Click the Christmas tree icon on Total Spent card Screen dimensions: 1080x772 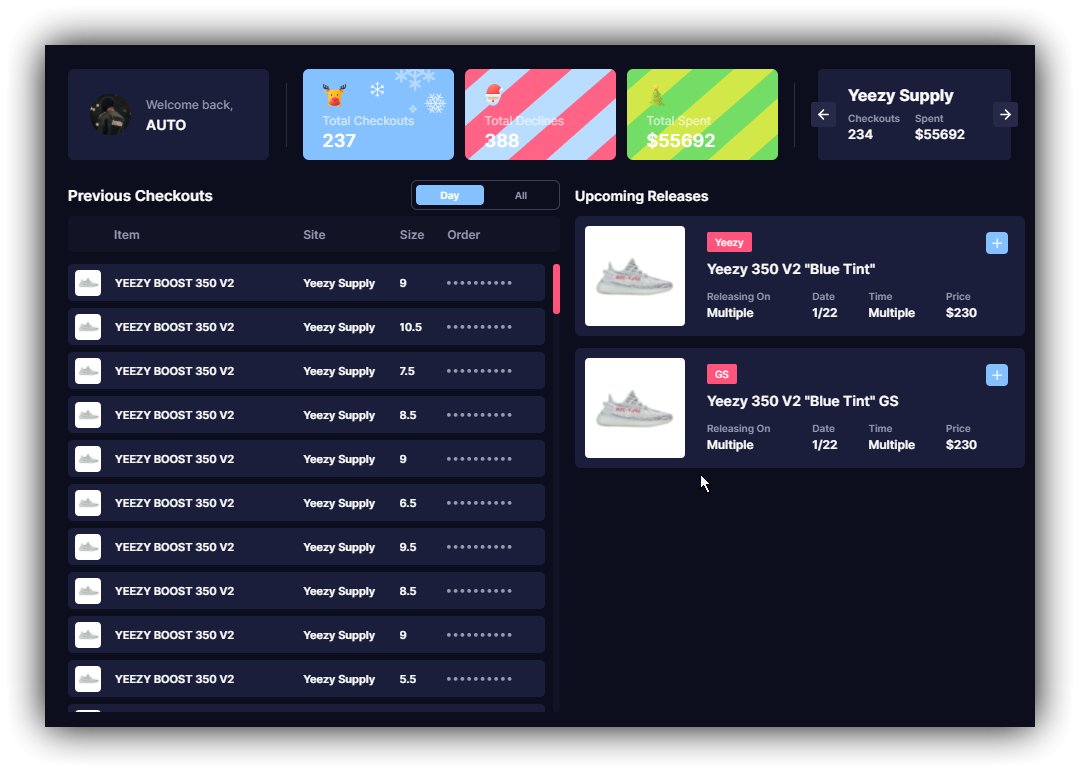click(656, 95)
